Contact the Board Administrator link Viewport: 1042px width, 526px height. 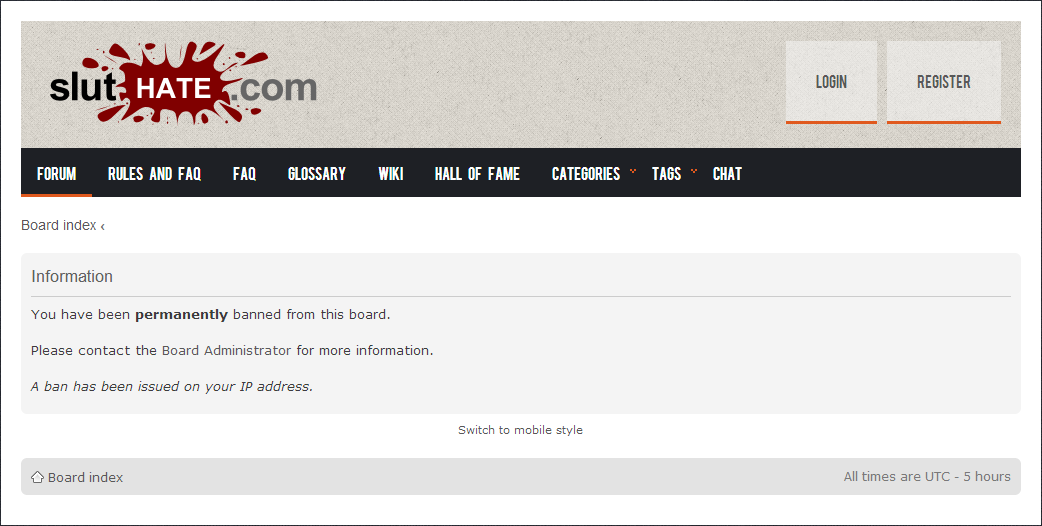point(227,350)
